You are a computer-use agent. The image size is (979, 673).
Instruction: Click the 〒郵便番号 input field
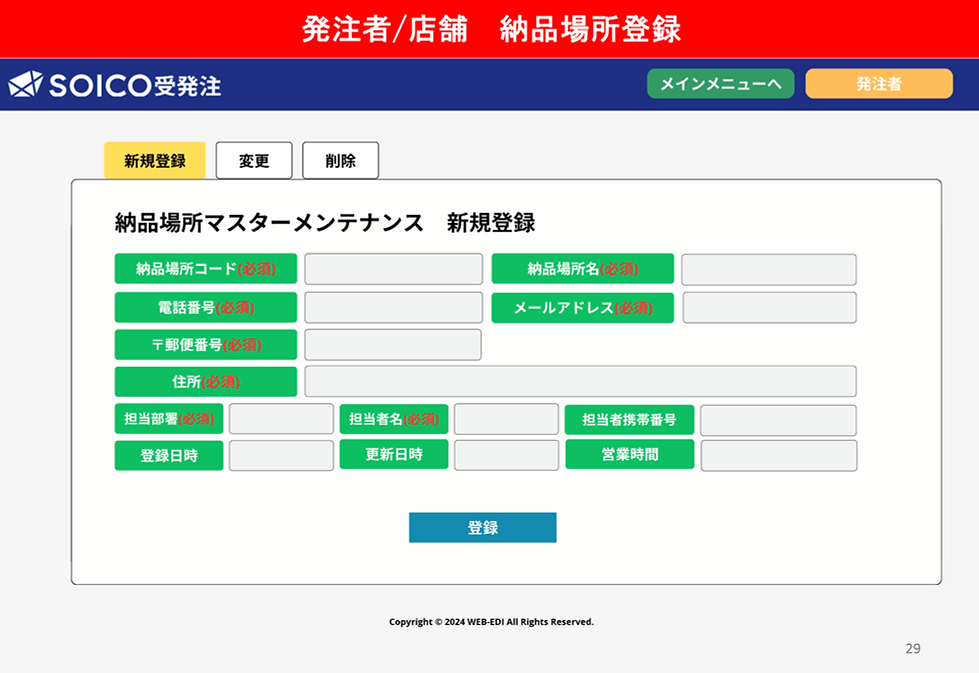[393, 344]
